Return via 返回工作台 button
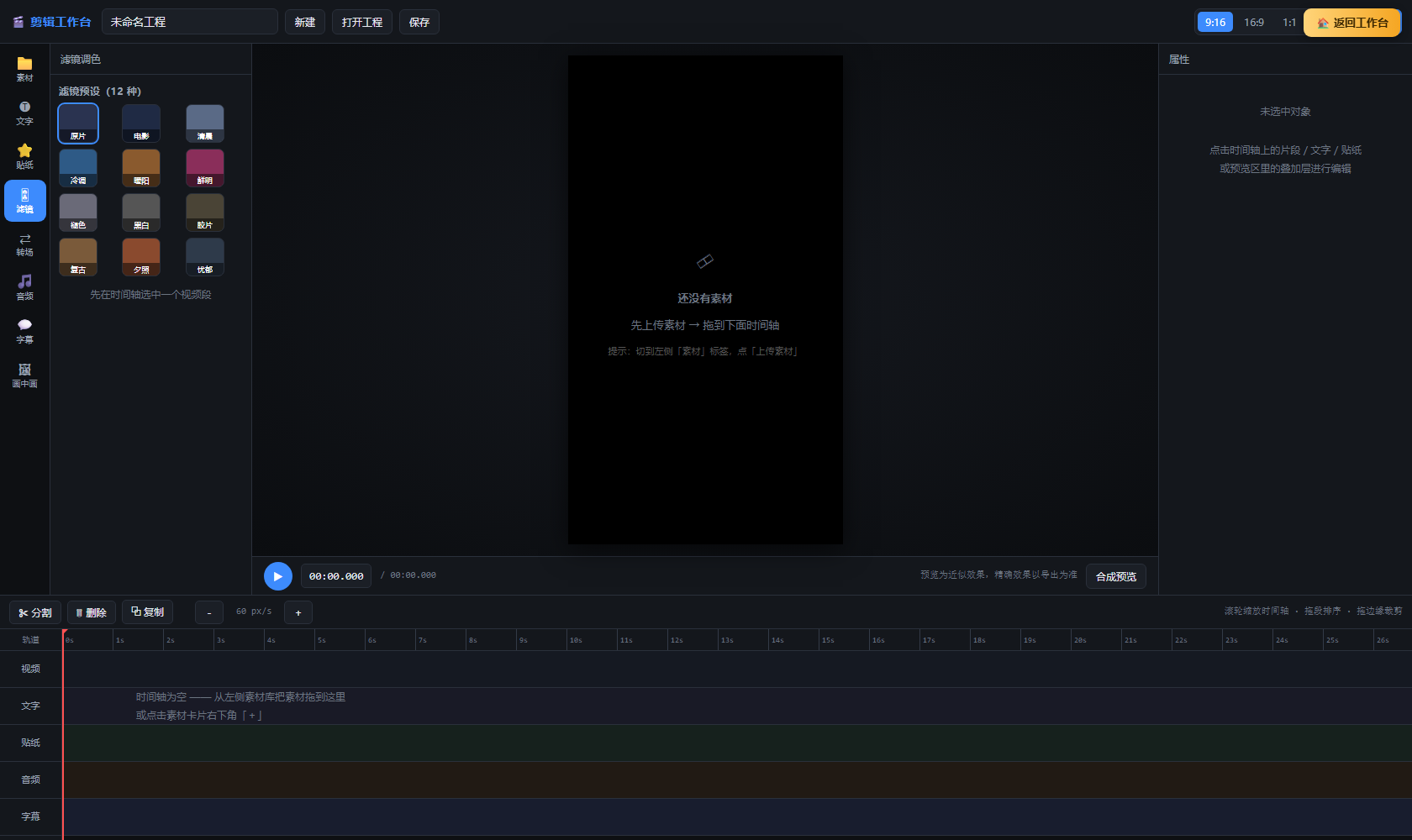 tap(1352, 23)
